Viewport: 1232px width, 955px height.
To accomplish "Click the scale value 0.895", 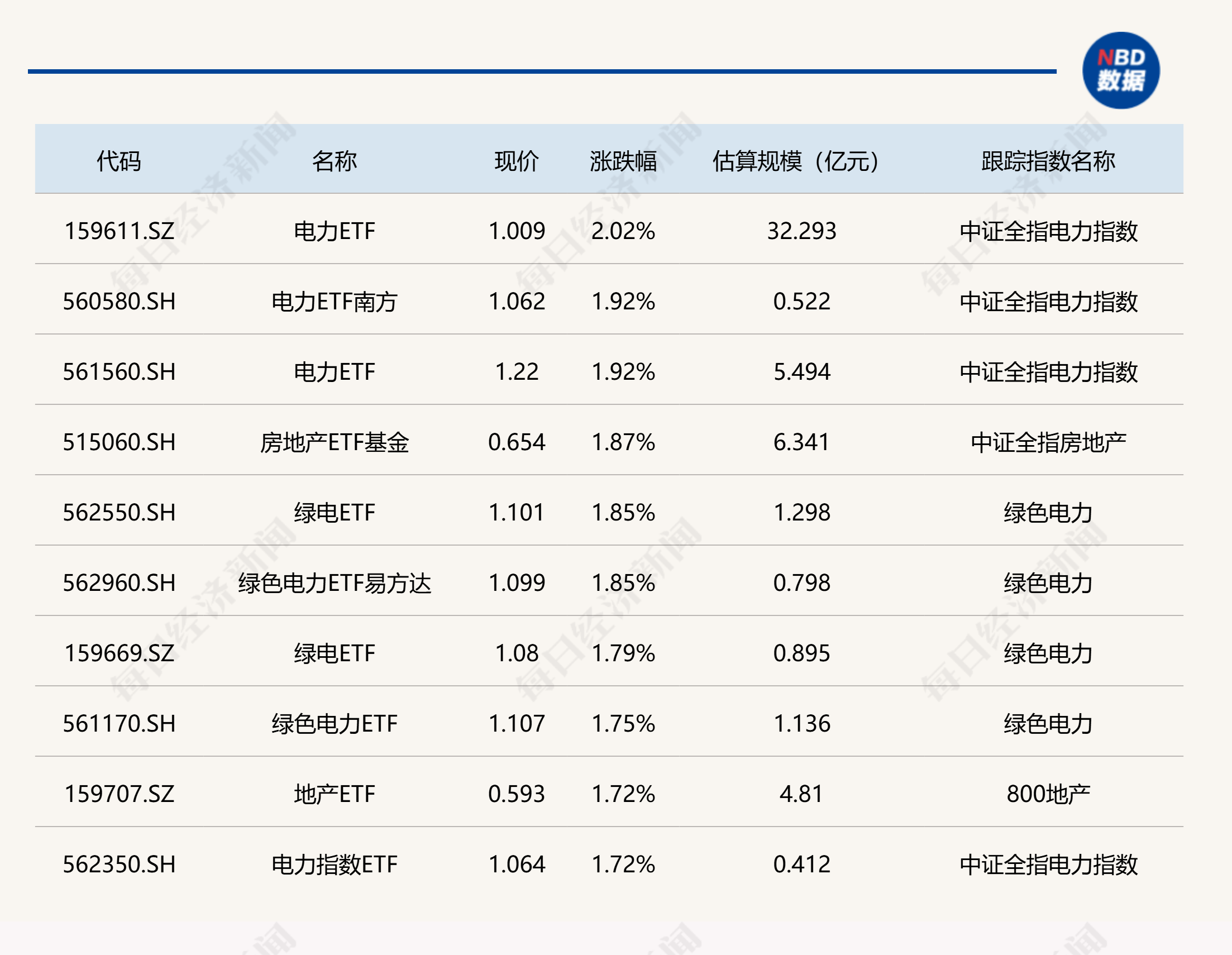I will pyautogui.click(x=801, y=653).
